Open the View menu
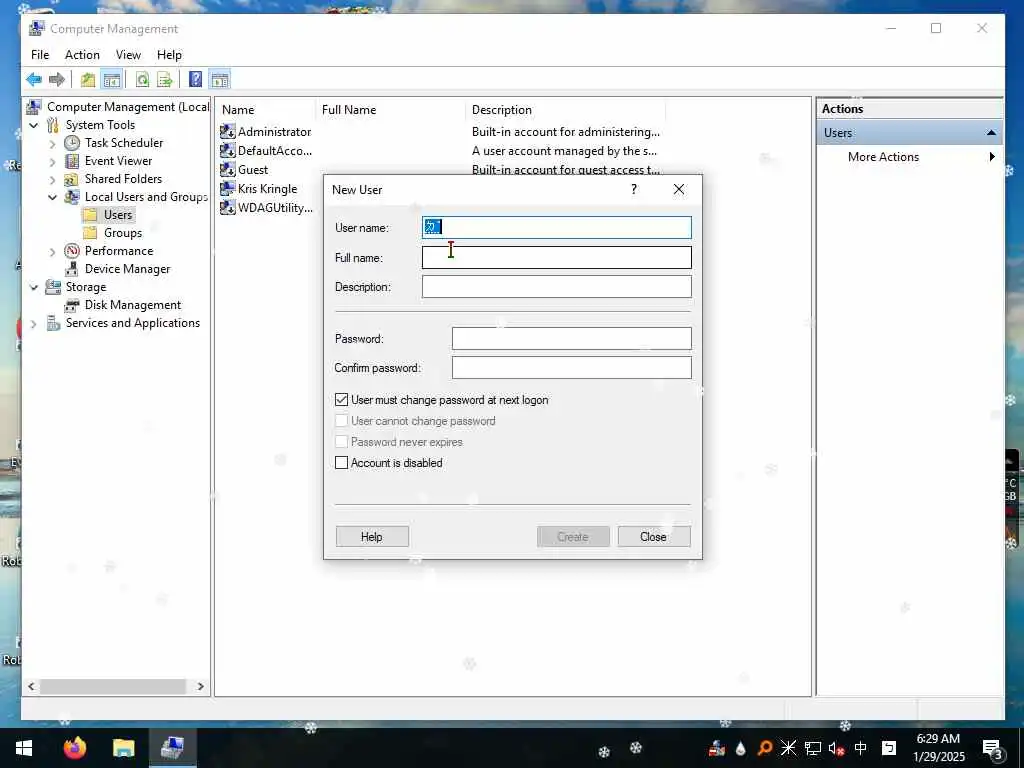The width and height of the screenshot is (1024, 768). [x=128, y=55]
